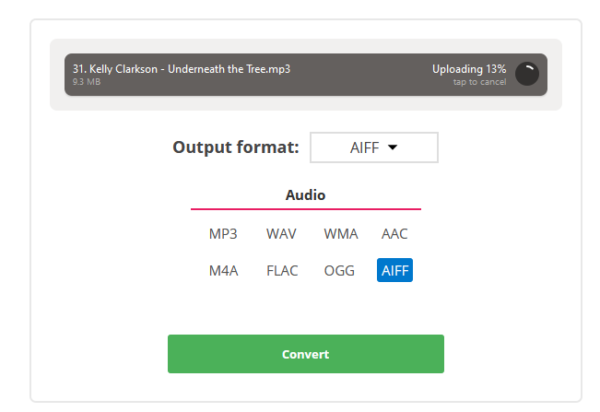Pick the WMA format option
This screenshot has width=600, height=412.
340,234
